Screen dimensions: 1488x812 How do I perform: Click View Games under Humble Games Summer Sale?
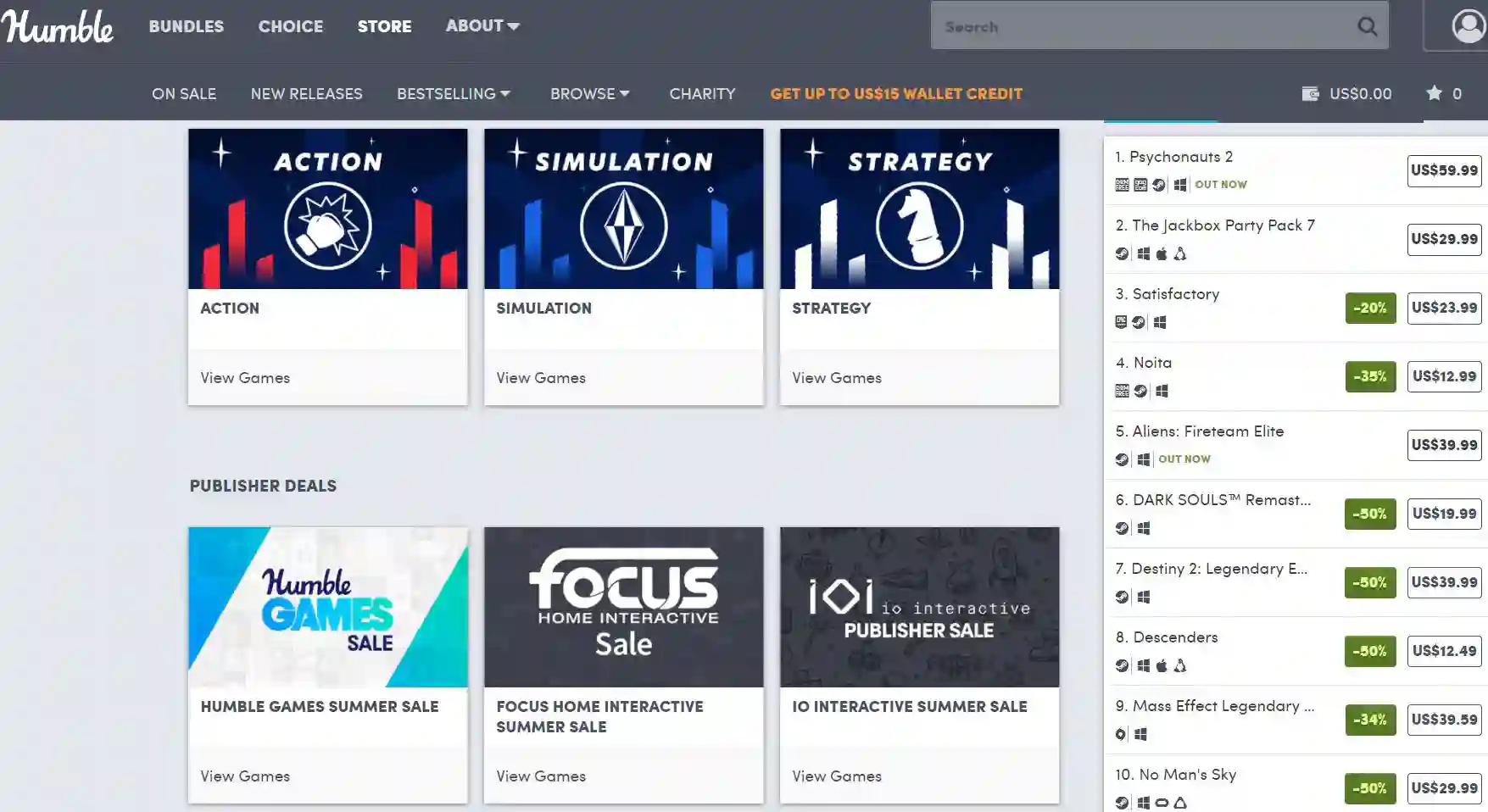click(245, 776)
